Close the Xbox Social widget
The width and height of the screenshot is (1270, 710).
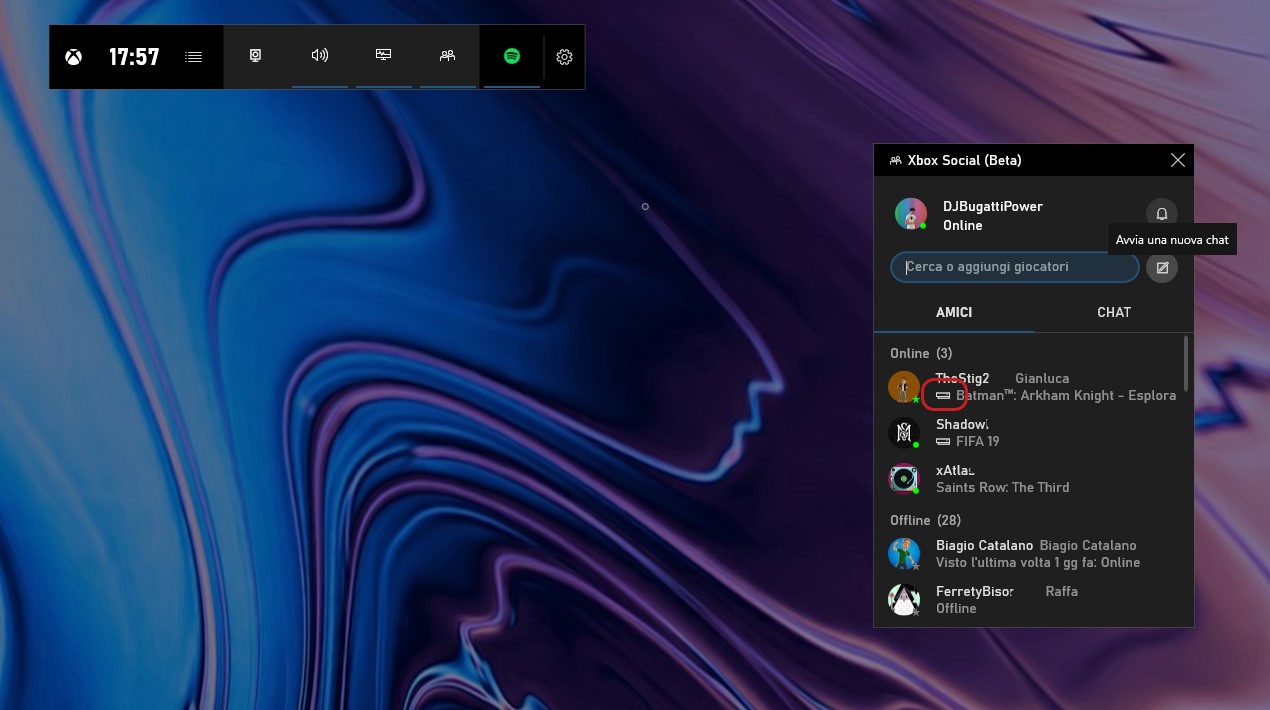click(x=1178, y=160)
